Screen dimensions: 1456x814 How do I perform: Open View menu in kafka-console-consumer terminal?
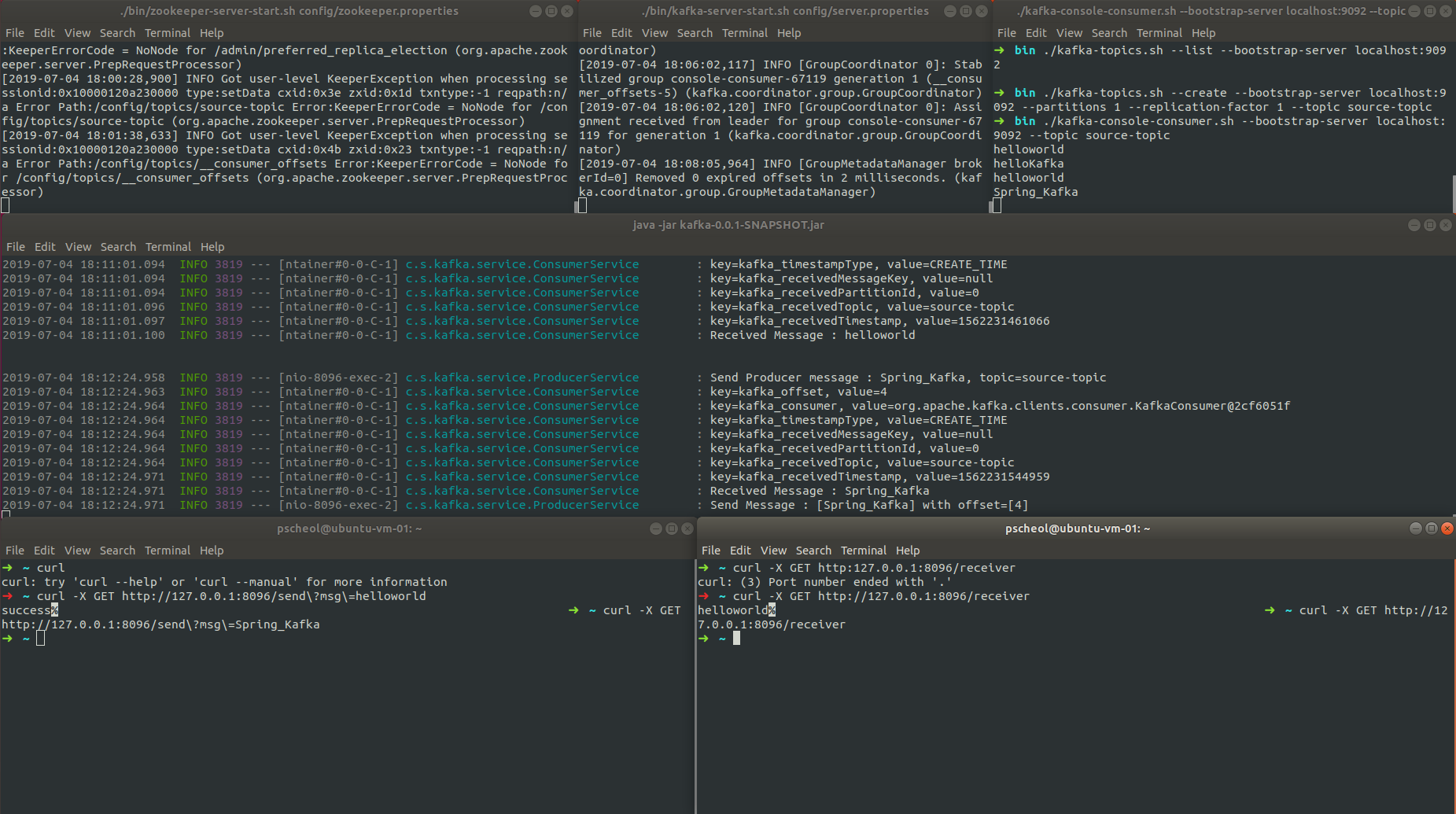click(1069, 33)
